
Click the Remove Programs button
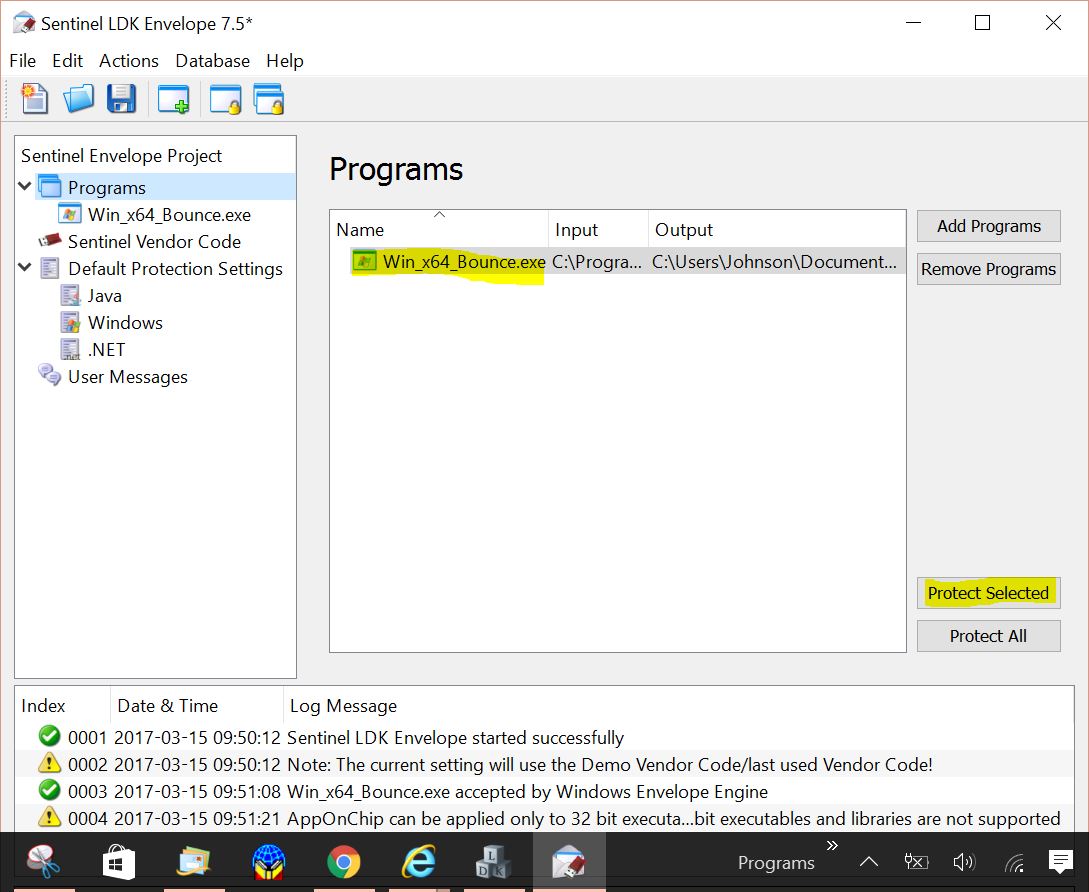pos(988,269)
